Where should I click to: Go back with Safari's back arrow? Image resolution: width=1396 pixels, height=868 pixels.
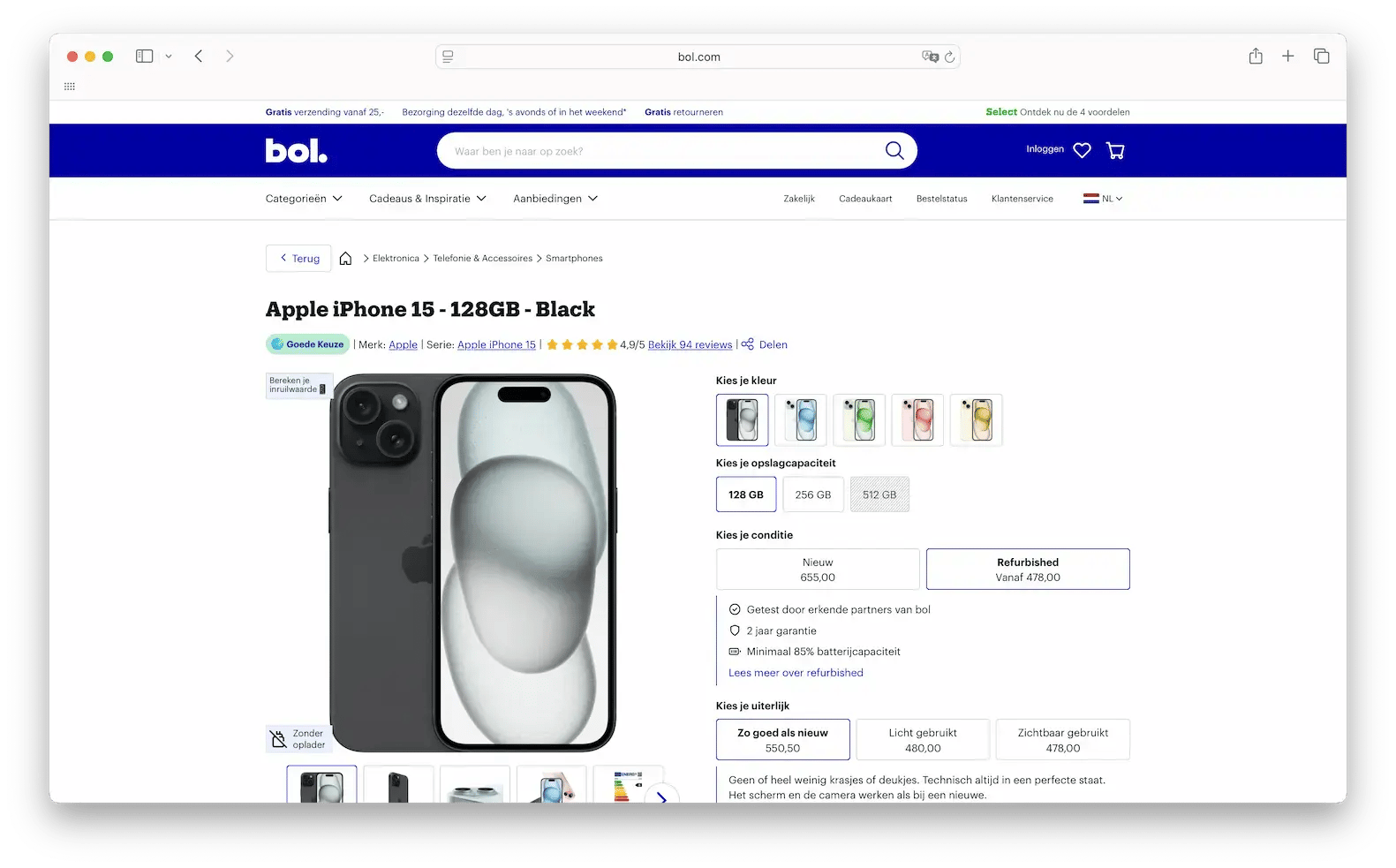pos(199,56)
